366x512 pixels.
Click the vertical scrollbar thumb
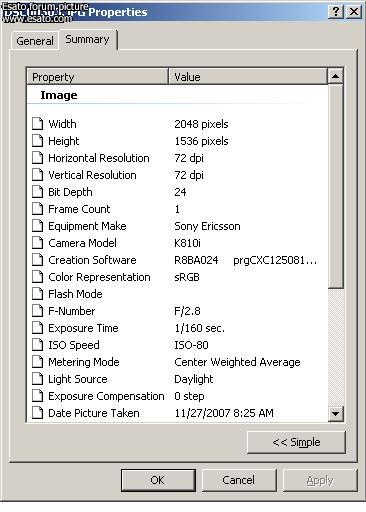(x=335, y=186)
